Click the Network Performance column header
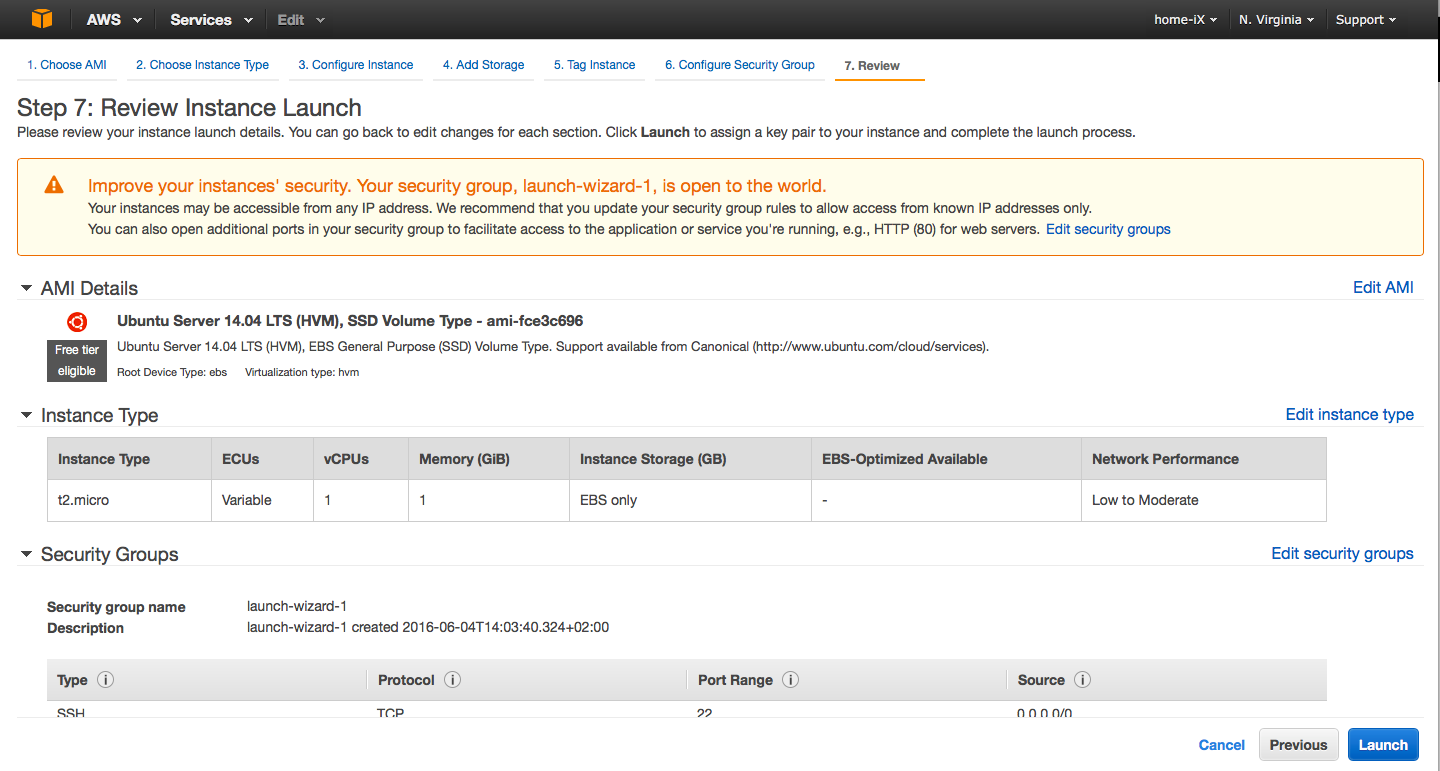 pos(1204,459)
